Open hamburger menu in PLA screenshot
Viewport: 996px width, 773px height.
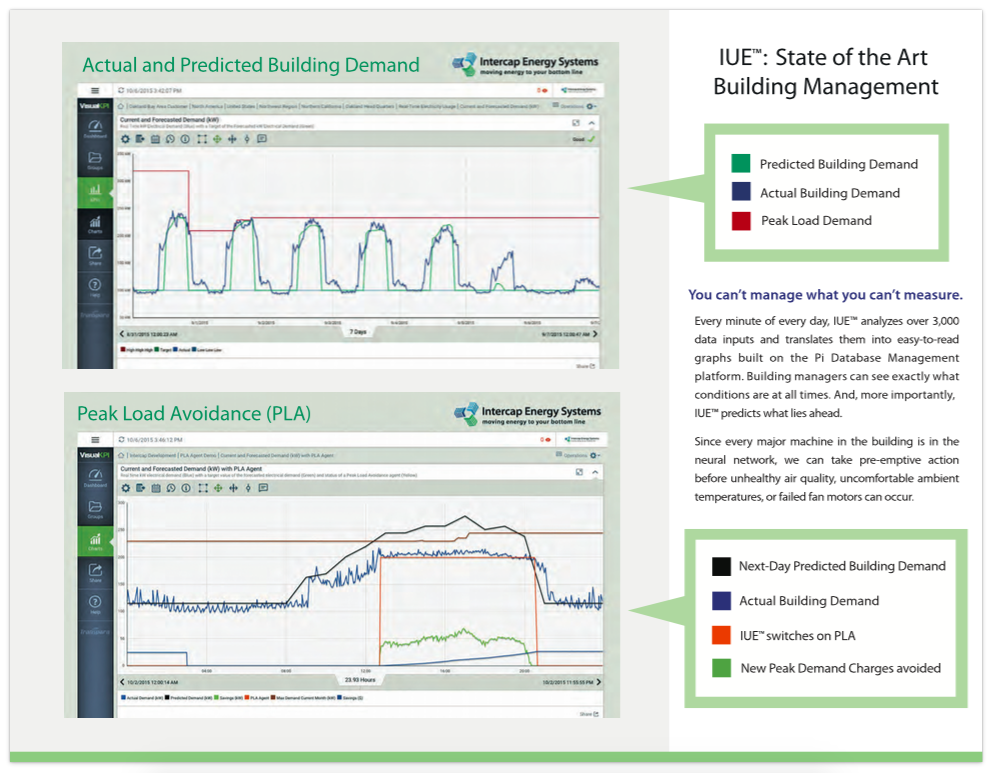click(95, 440)
